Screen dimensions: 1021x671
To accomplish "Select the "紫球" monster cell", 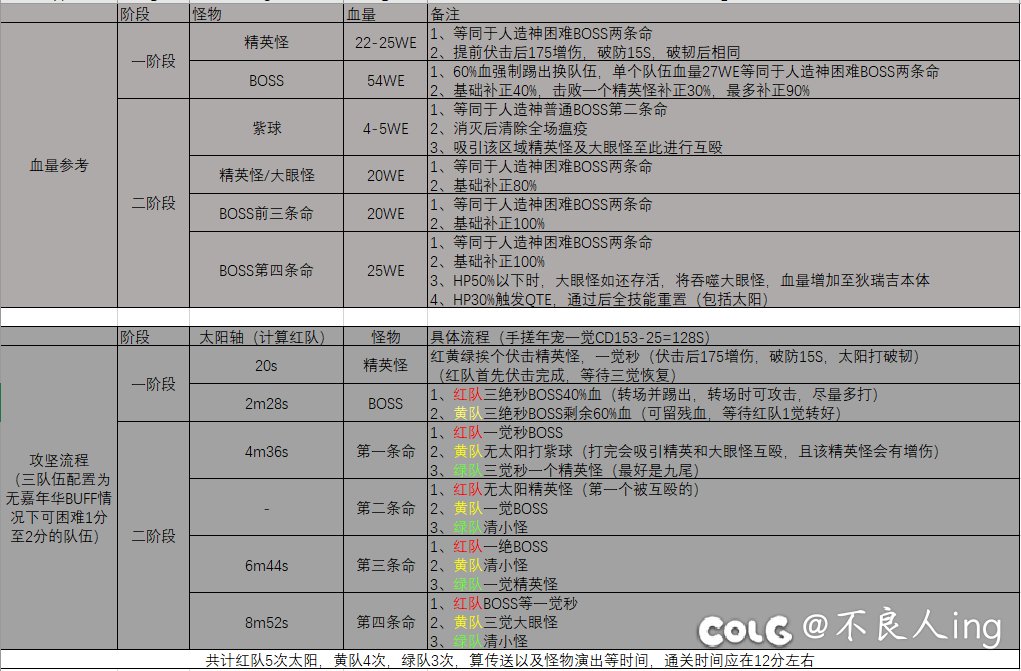I will [x=265, y=128].
